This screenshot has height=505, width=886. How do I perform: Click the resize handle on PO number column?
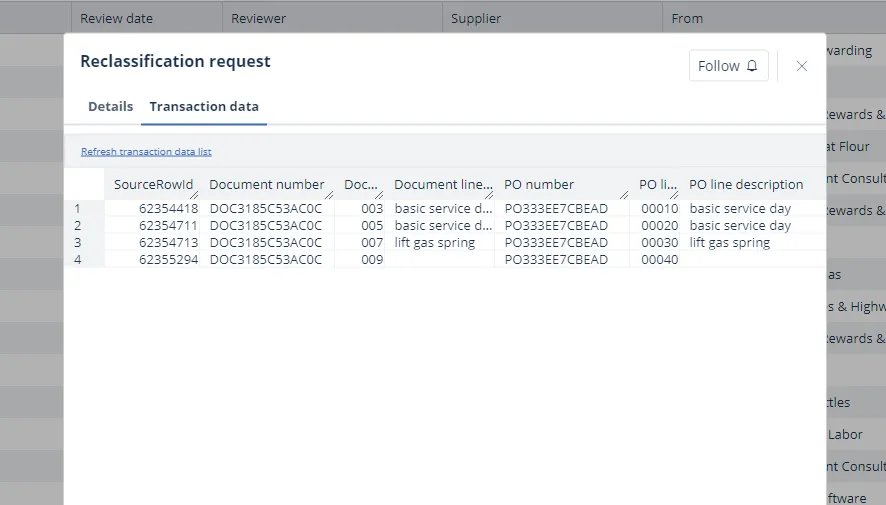(624, 194)
